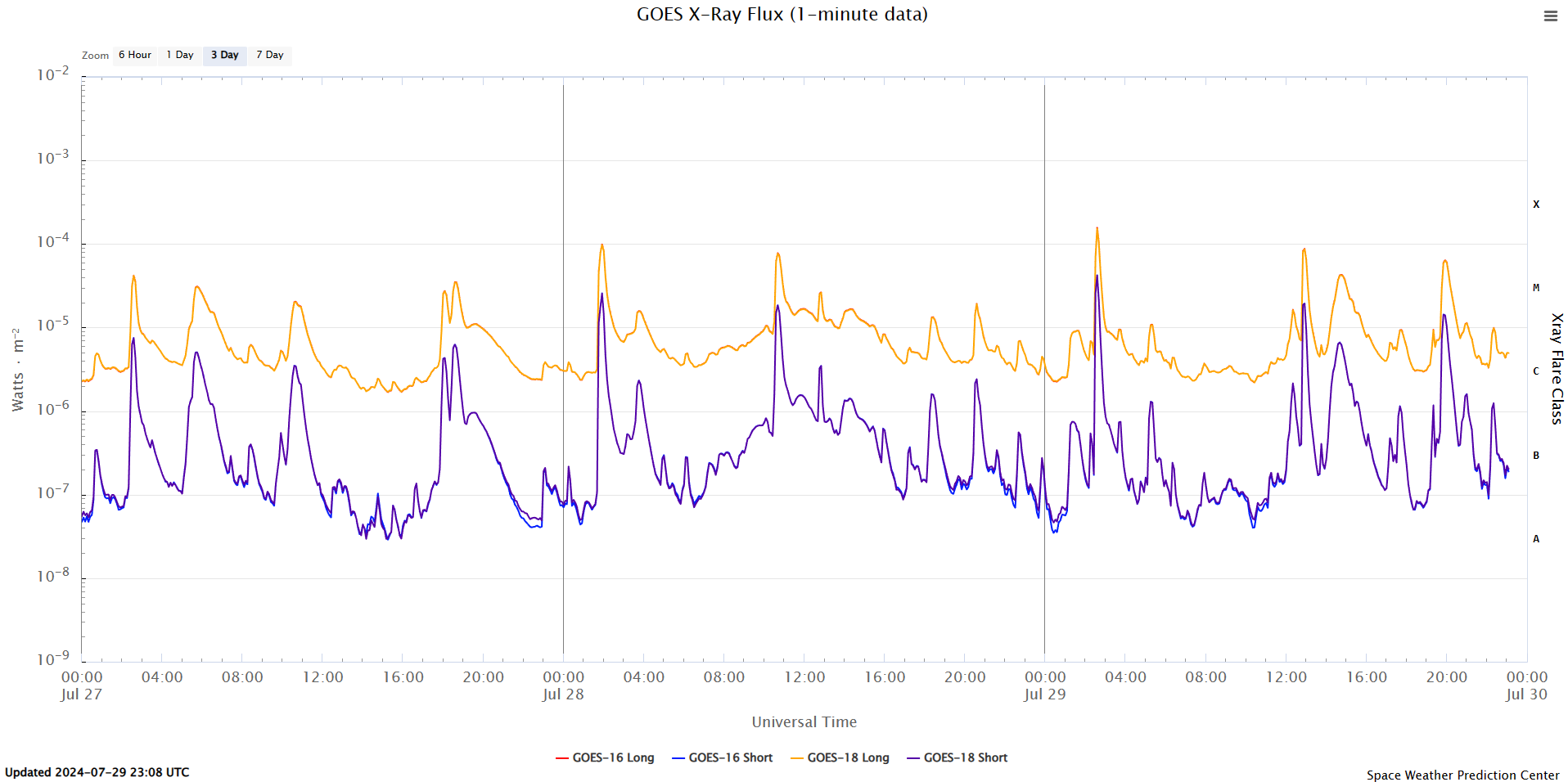Toggle GOES-18 Long series label visibility
This screenshot has width=1568, height=782.
click(x=848, y=758)
